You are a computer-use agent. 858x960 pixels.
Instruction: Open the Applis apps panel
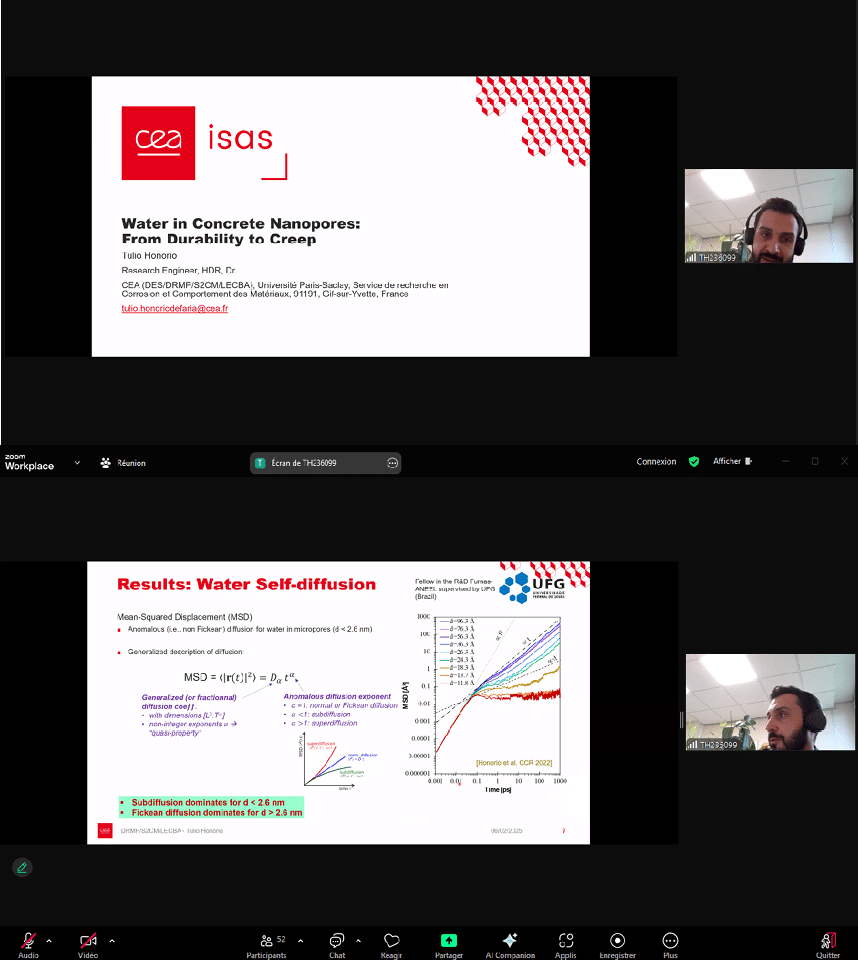tap(565, 945)
